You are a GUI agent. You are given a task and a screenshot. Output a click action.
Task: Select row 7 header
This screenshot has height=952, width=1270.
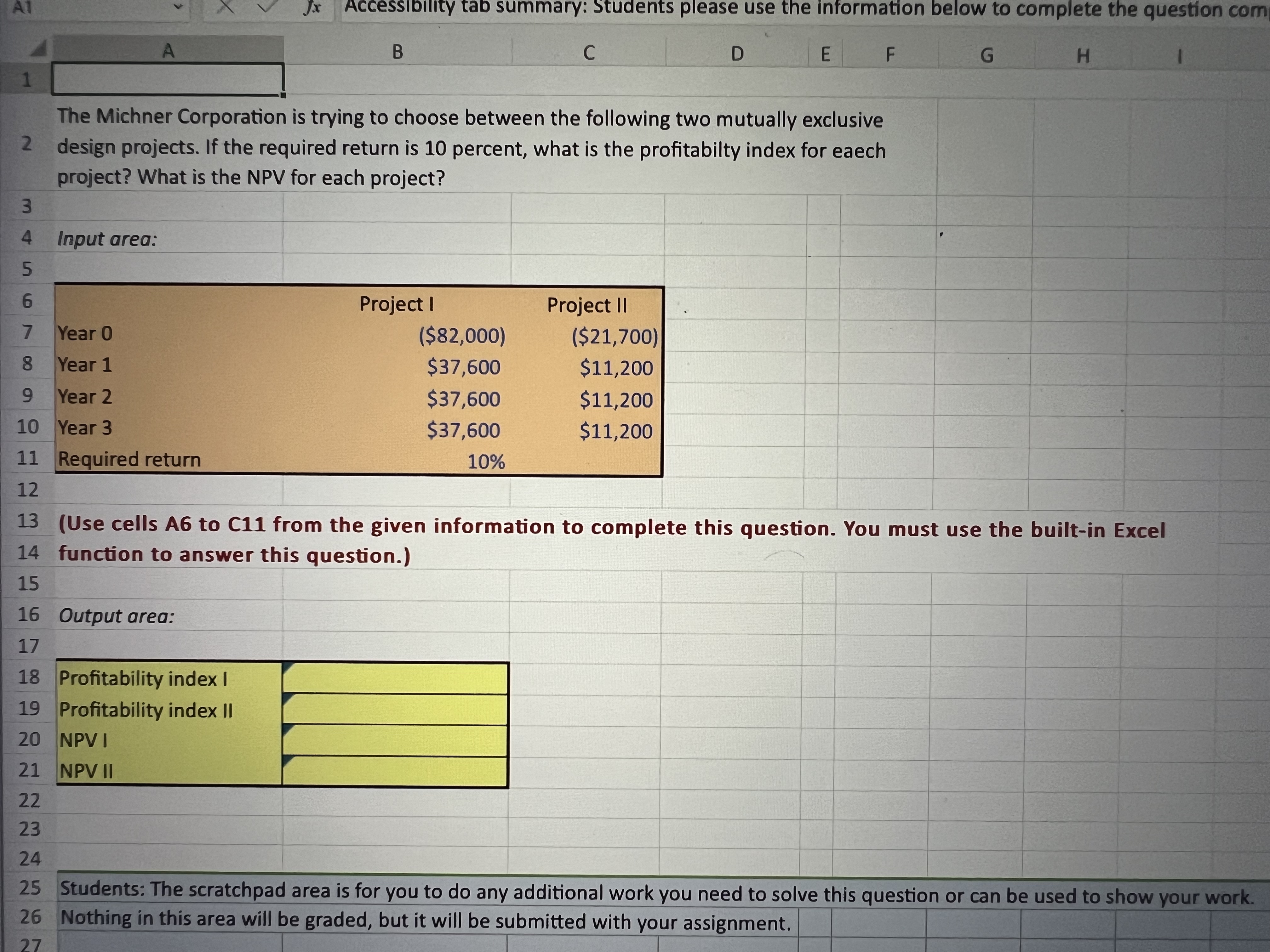pos(28,333)
